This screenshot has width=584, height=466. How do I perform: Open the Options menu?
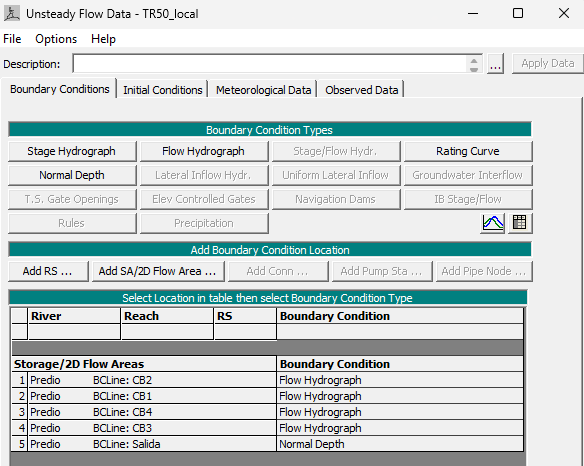pos(56,39)
